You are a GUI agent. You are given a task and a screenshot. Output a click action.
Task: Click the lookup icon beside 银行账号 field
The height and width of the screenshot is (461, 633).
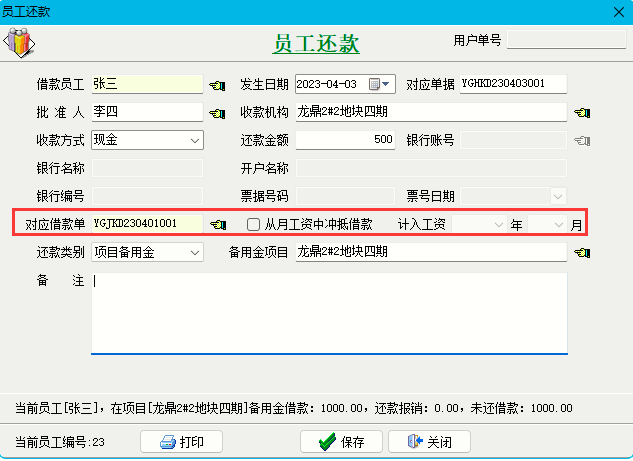(x=581, y=140)
